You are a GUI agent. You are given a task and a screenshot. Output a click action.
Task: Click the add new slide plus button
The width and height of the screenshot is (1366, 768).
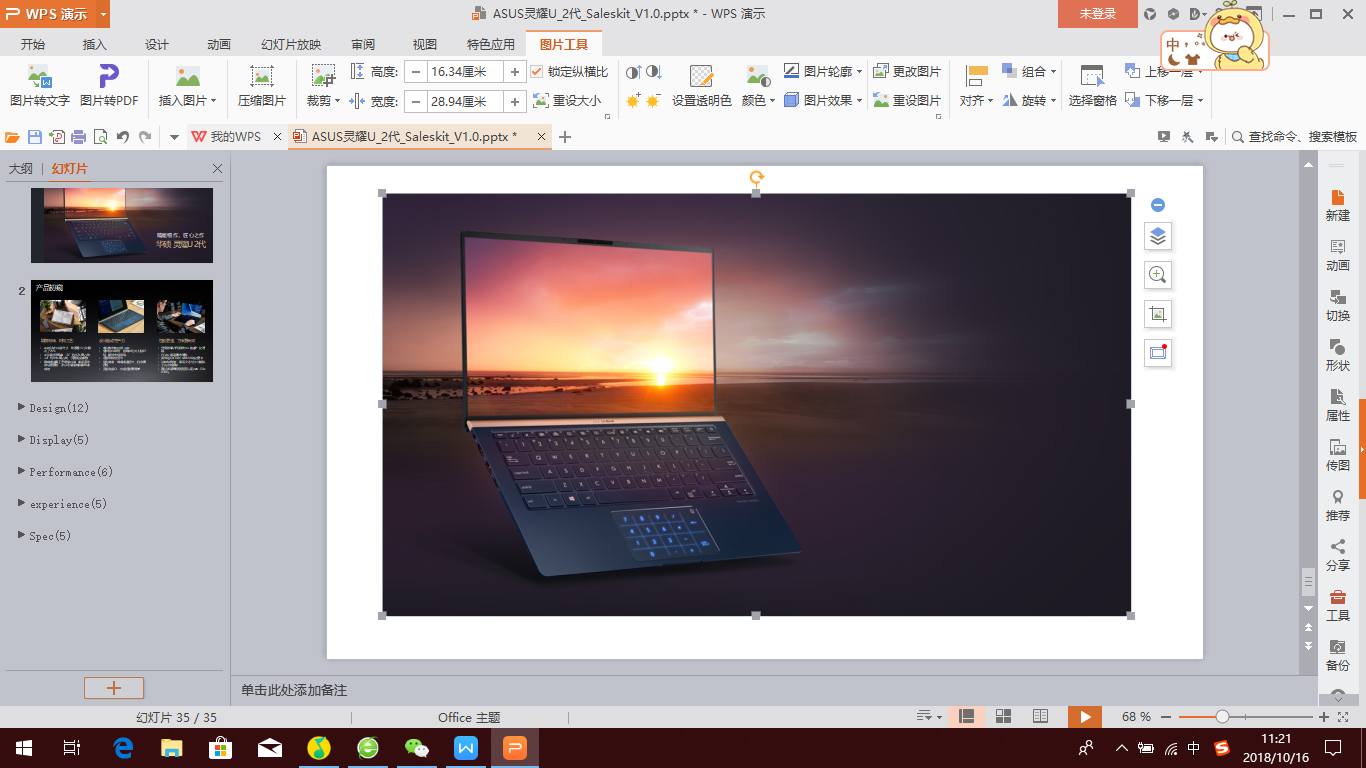coord(114,688)
